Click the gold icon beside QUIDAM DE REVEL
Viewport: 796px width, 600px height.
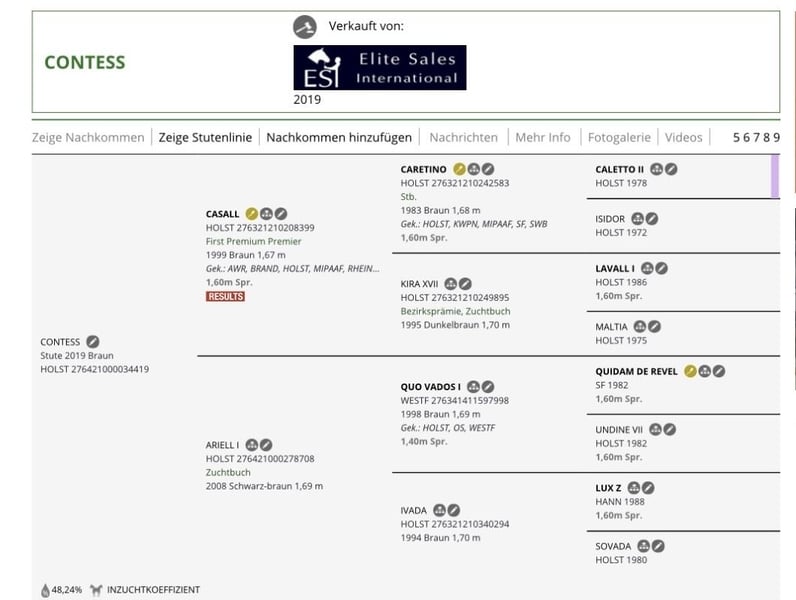click(x=690, y=372)
